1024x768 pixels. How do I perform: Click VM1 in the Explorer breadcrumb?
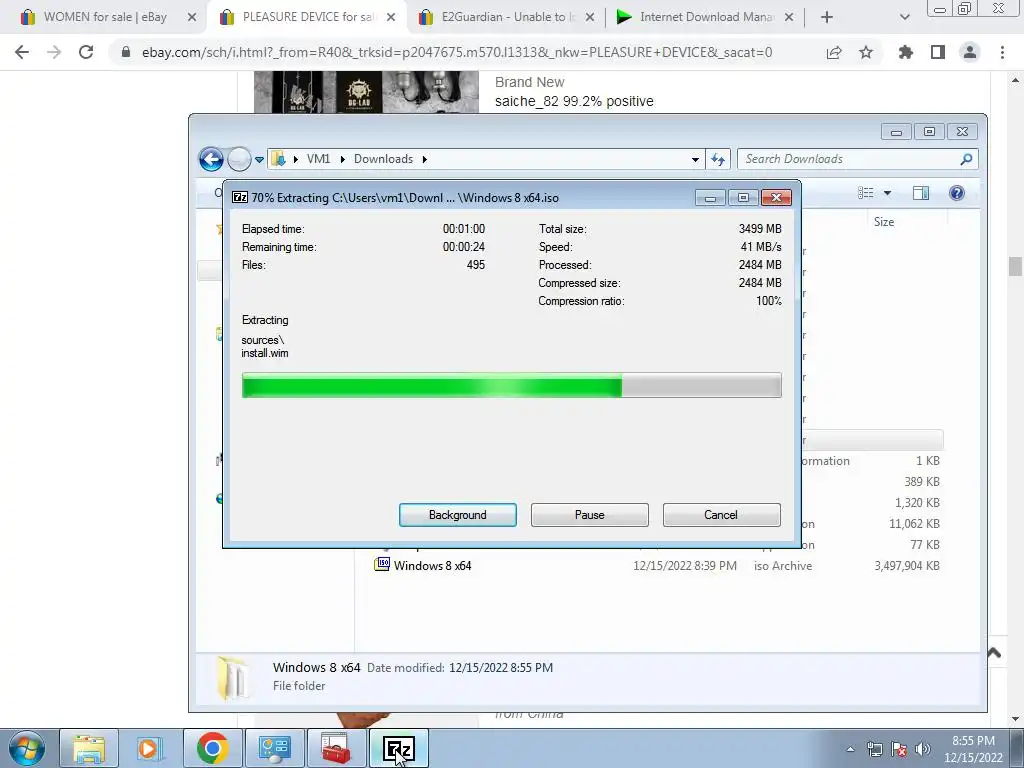319,159
